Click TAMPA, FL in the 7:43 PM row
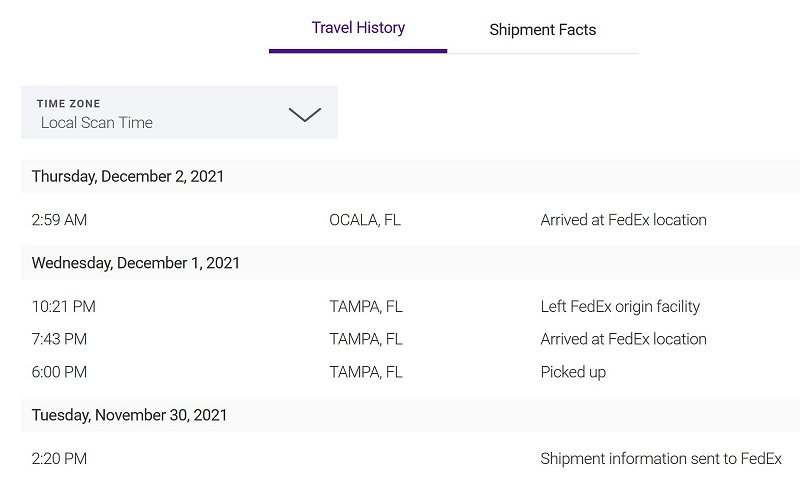800x486 pixels. coord(366,339)
